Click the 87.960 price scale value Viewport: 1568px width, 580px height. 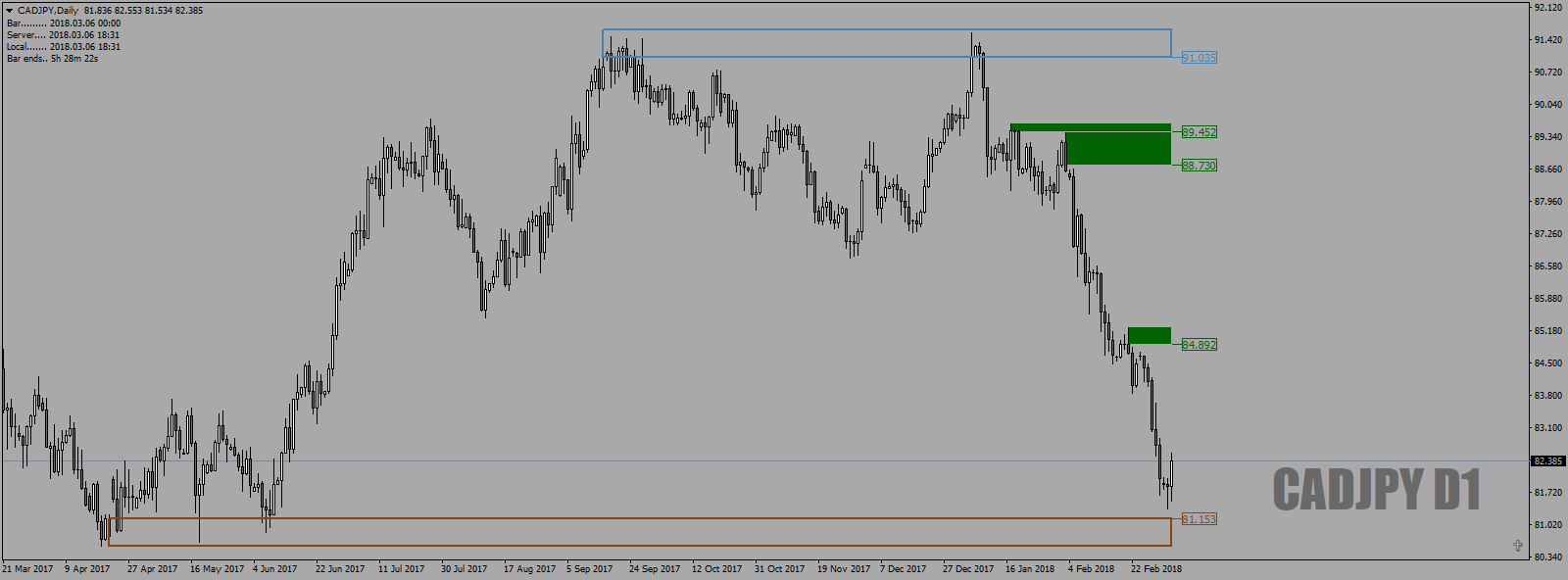(x=1548, y=202)
